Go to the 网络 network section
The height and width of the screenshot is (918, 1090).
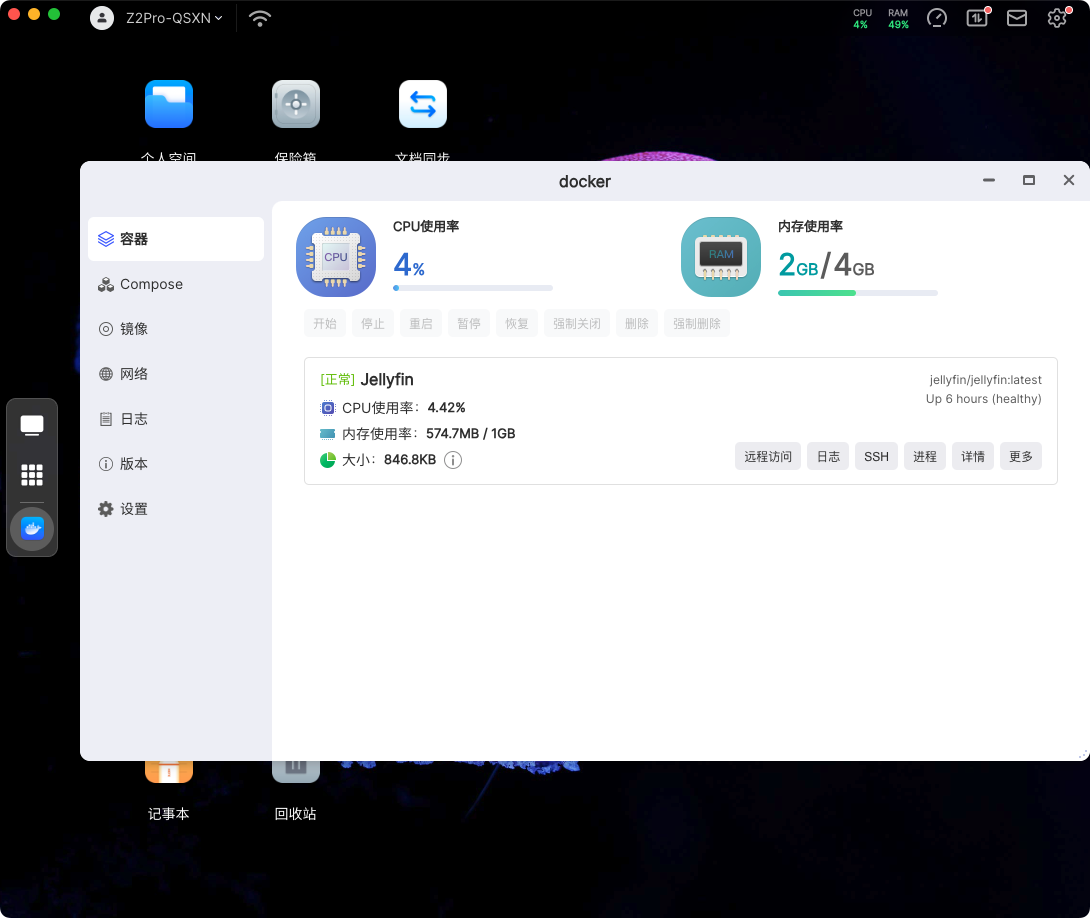tap(134, 374)
